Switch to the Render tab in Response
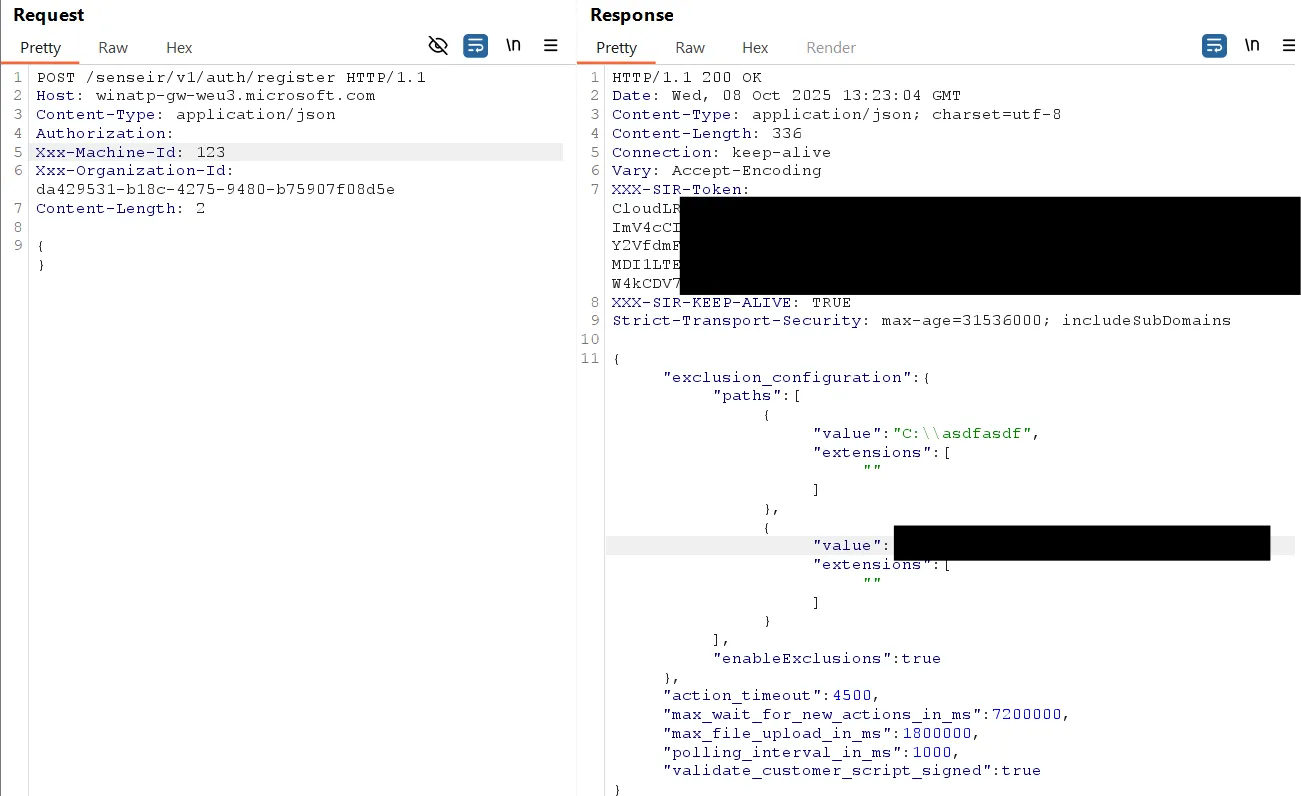 [831, 48]
